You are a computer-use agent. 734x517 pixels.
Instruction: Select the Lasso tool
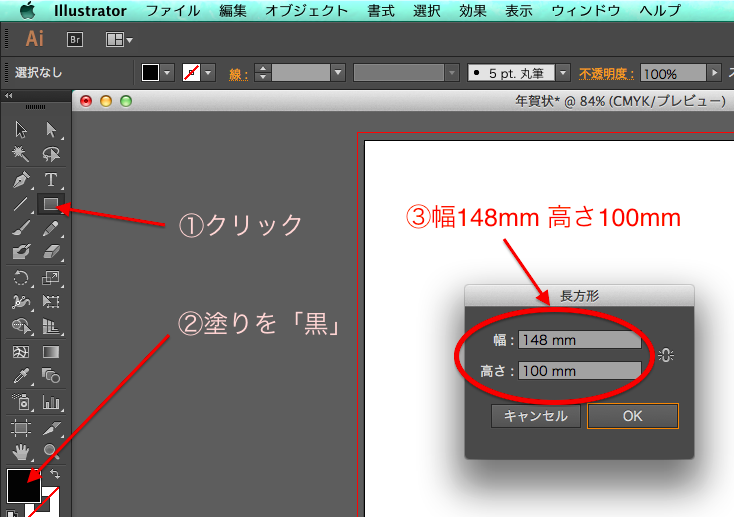coord(51,154)
